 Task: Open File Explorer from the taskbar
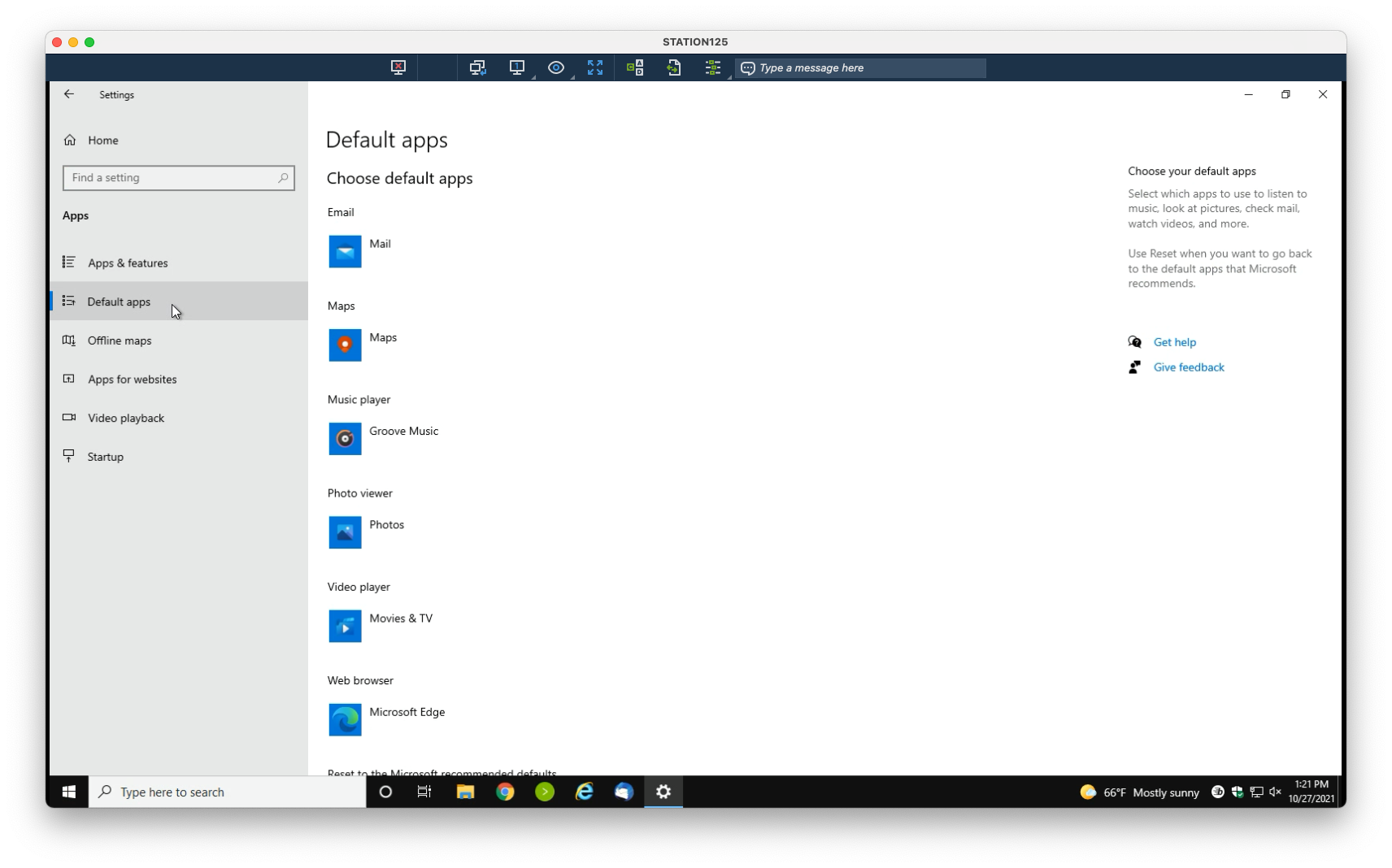(x=465, y=792)
